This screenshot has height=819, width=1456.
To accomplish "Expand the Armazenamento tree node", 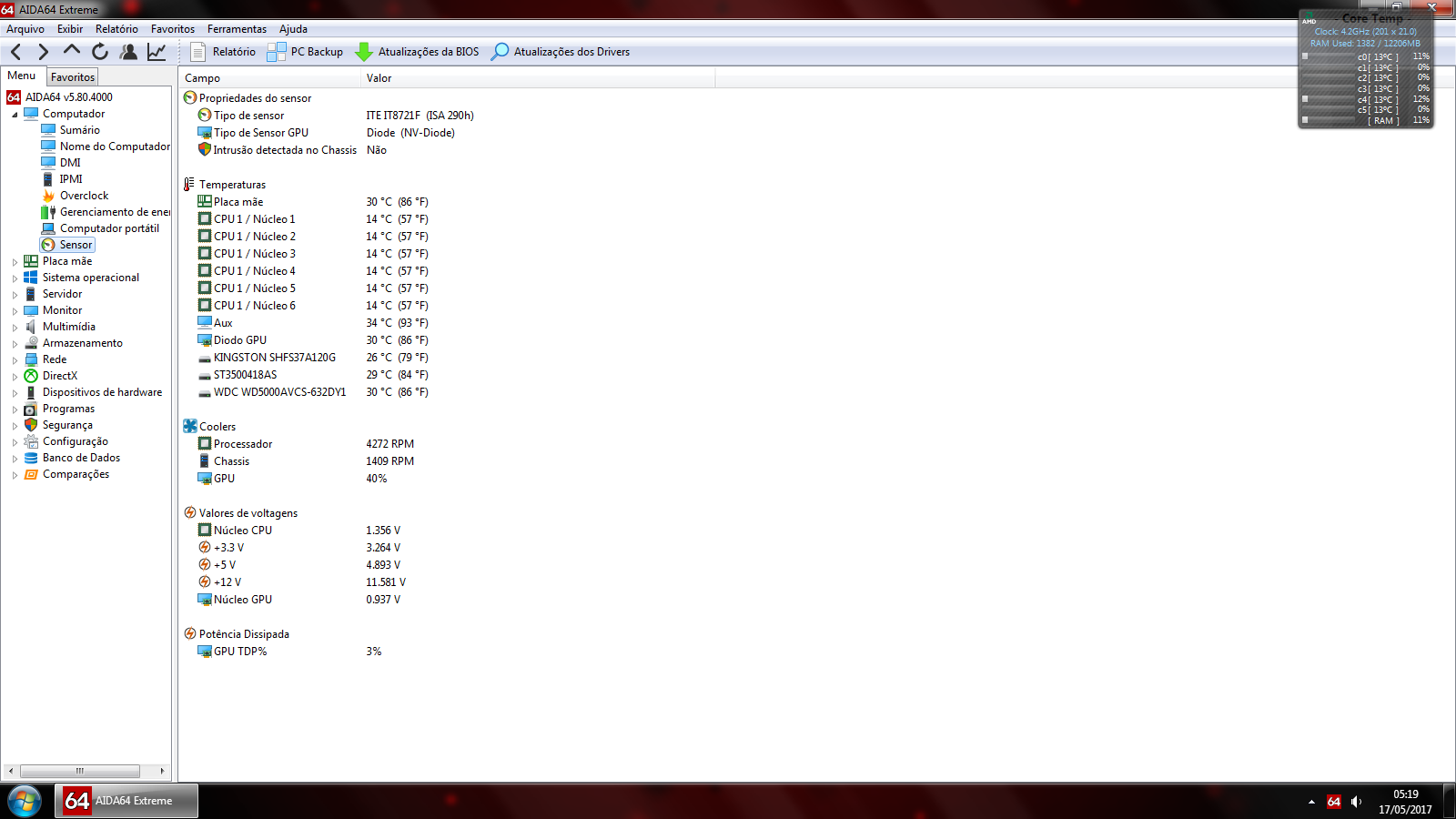I will coord(15,344).
